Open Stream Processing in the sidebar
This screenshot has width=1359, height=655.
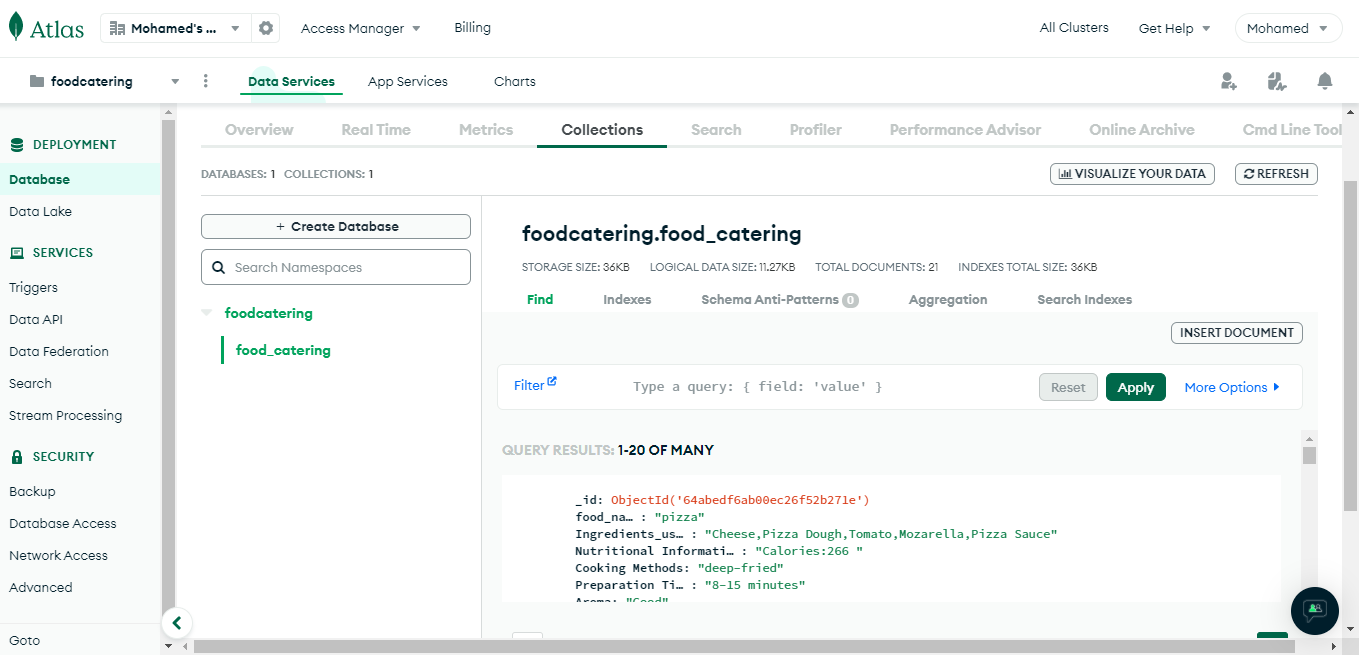[x=65, y=416]
